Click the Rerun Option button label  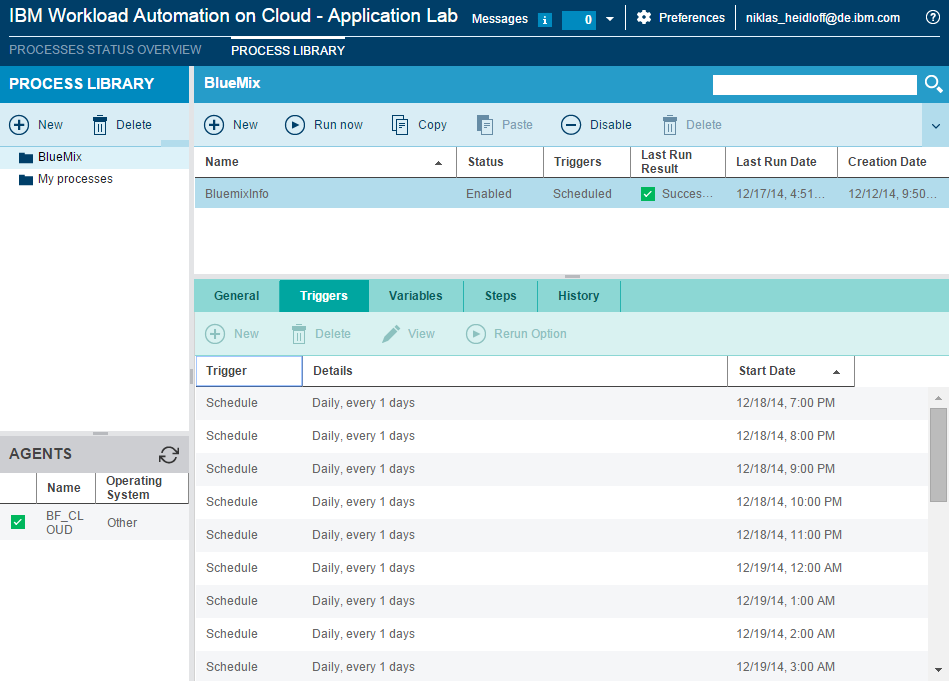click(x=530, y=334)
